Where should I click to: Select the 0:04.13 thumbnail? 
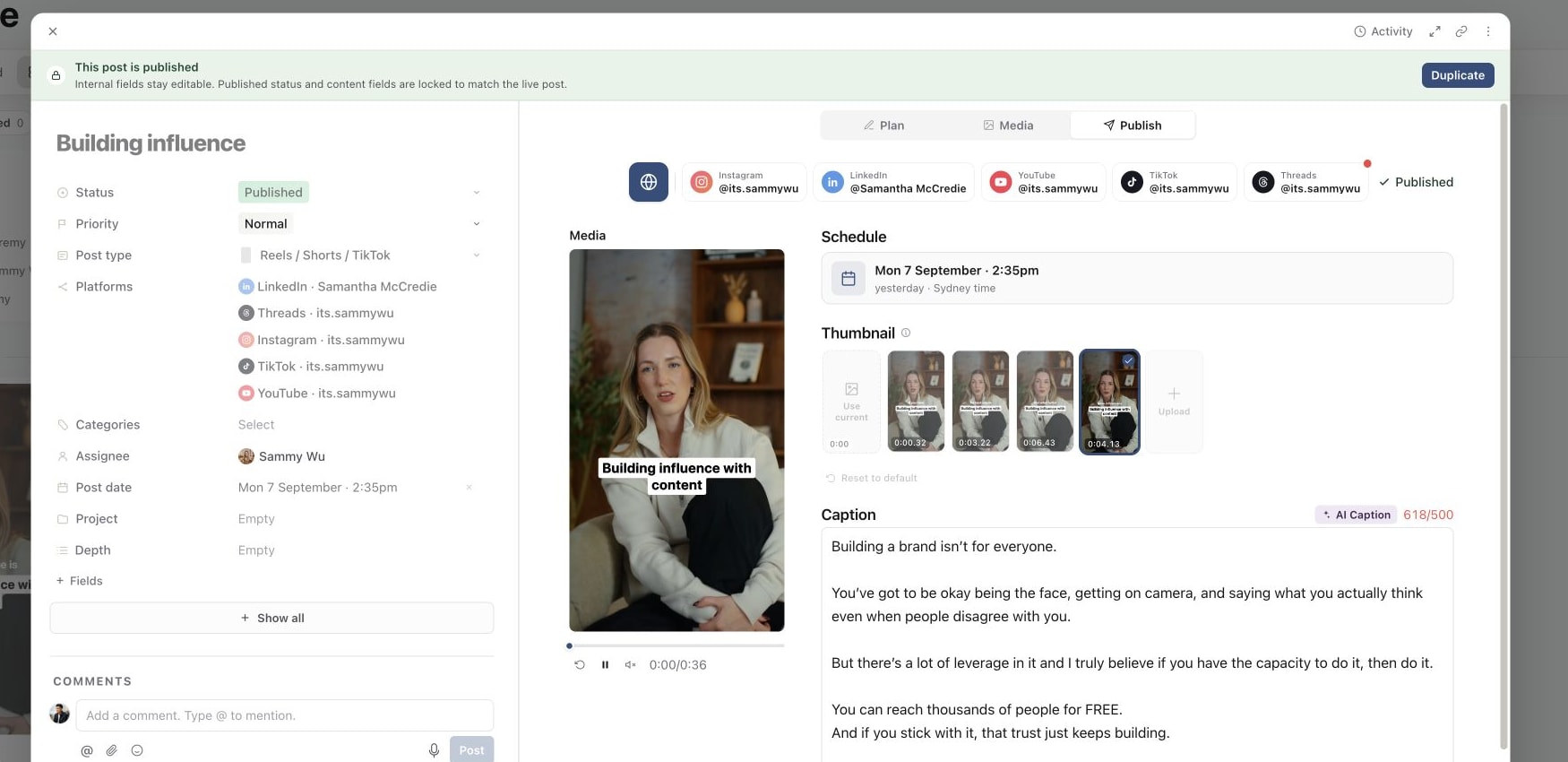click(1109, 402)
